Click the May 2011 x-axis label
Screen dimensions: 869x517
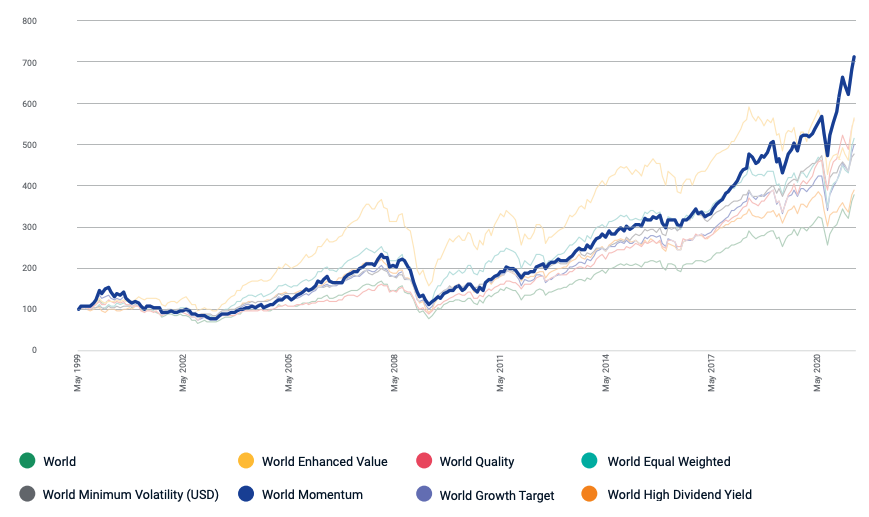[500, 373]
